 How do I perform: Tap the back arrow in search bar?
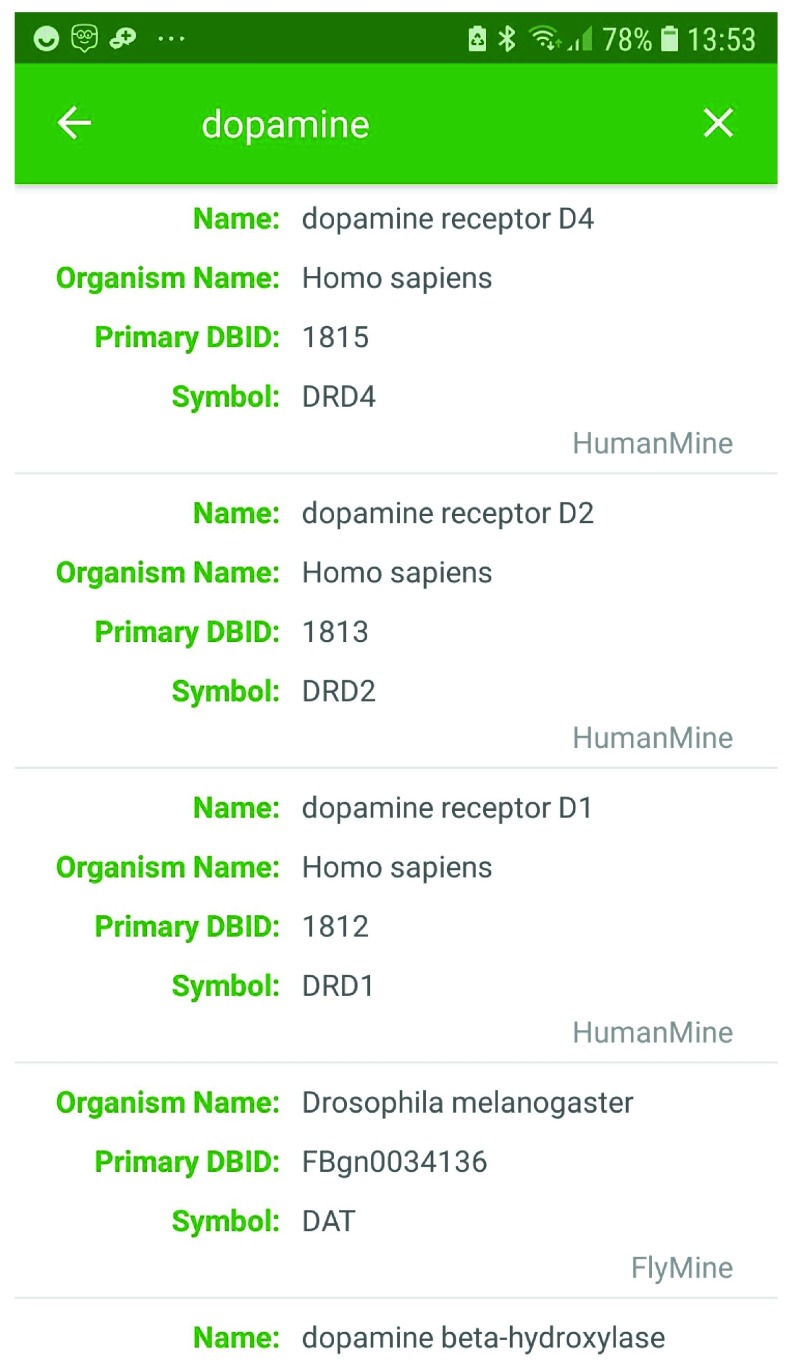[74, 123]
